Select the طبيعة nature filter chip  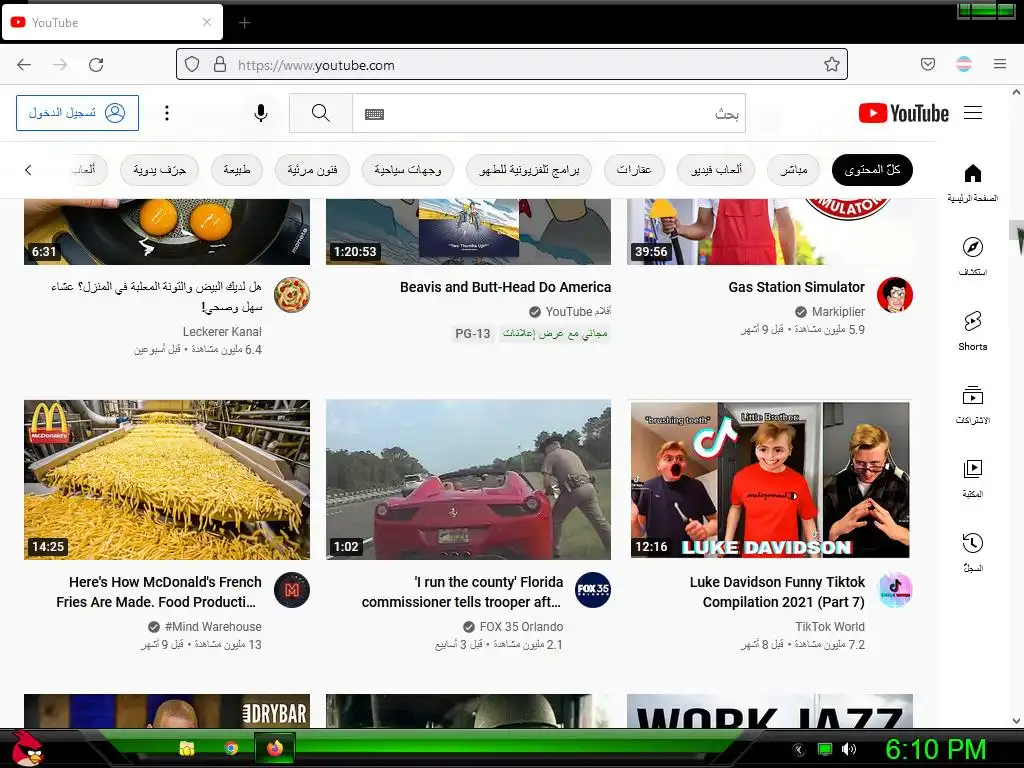coord(237,170)
